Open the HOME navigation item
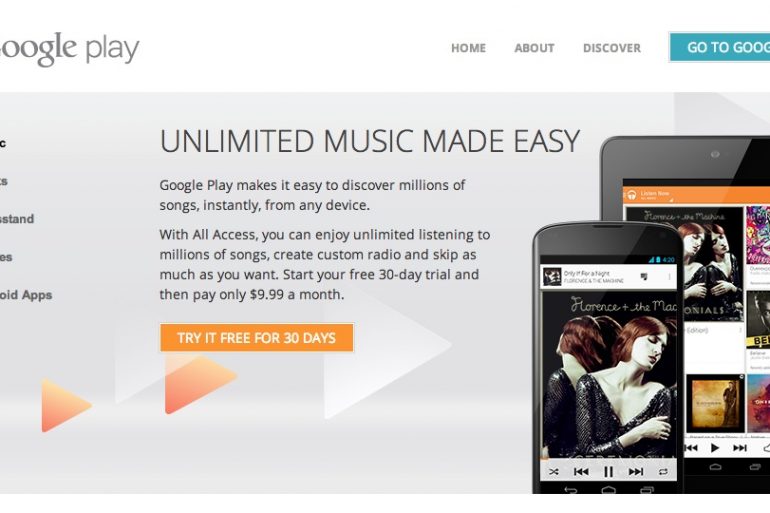770x513 pixels. click(x=468, y=48)
